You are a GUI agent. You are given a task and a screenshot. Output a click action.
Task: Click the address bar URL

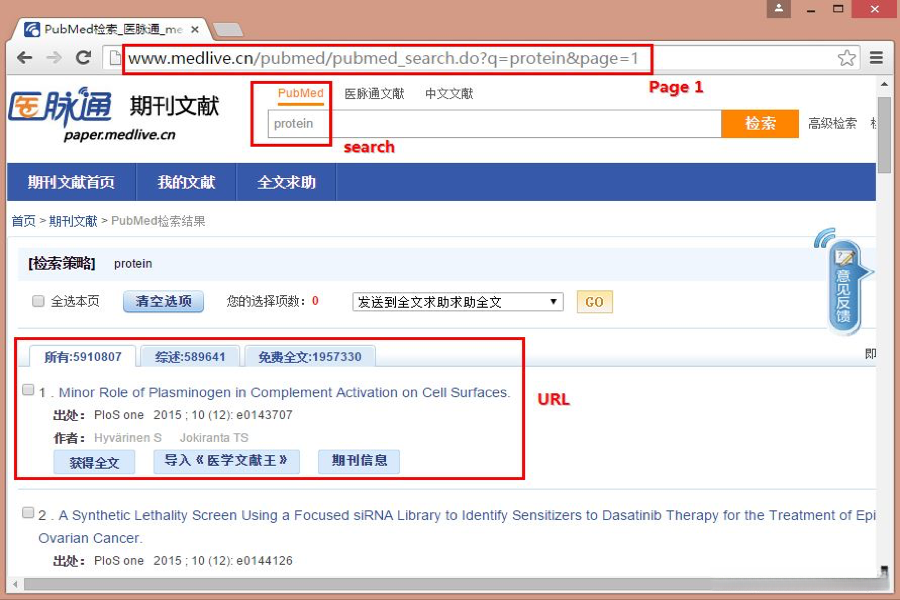(x=383, y=58)
